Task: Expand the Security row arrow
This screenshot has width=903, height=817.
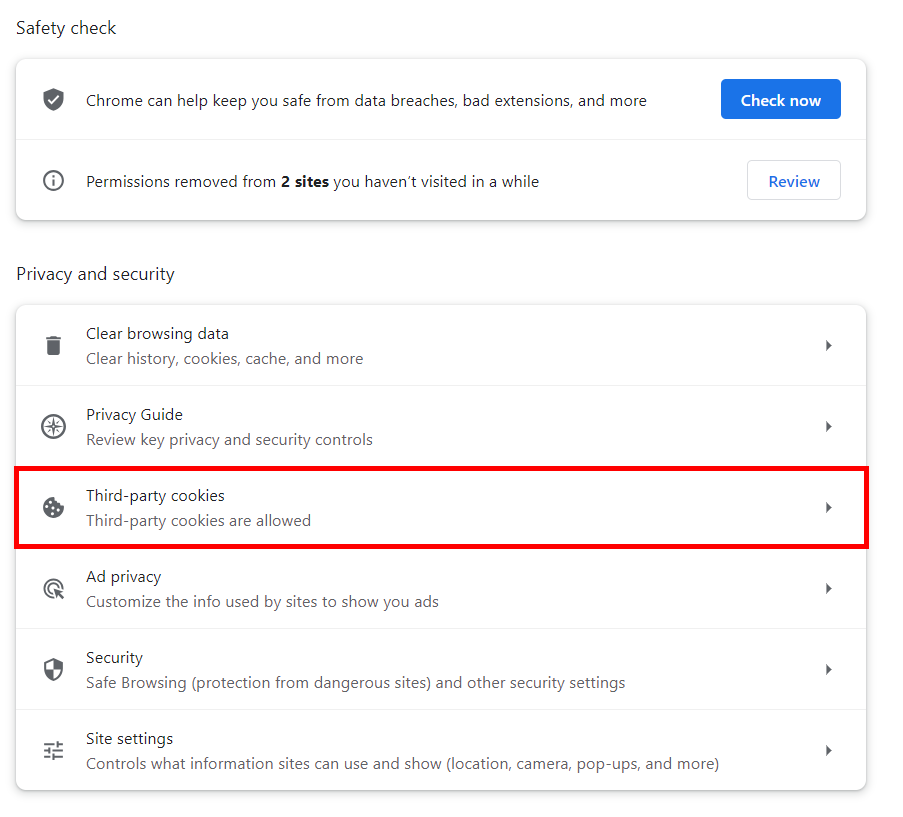Action: click(x=828, y=670)
